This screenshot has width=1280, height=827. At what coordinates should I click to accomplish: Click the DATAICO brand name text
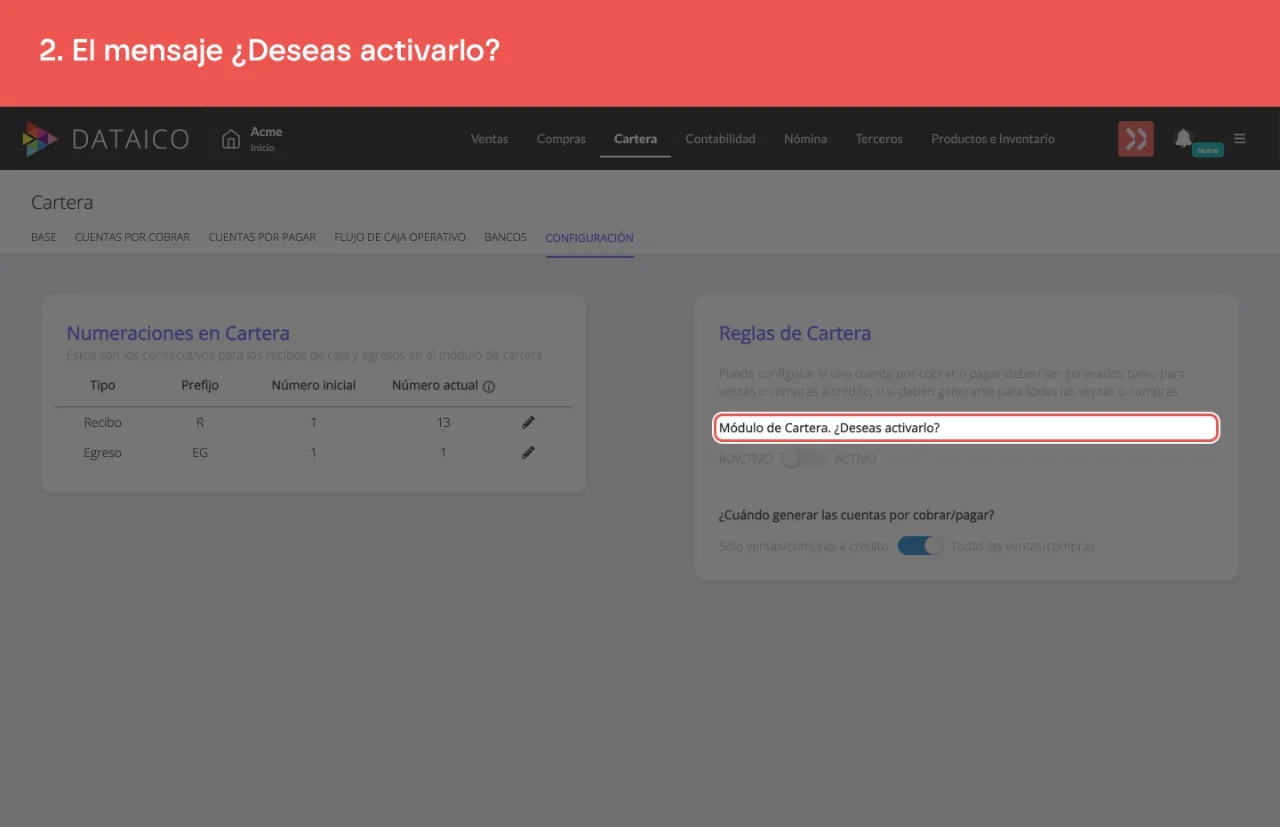pyautogui.click(x=130, y=139)
